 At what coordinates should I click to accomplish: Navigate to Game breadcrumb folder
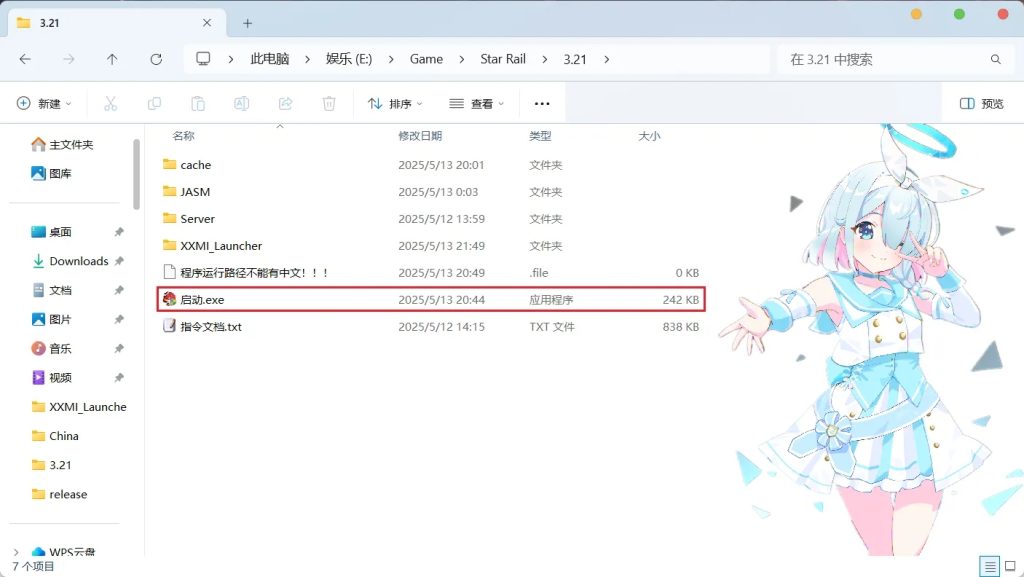coord(426,59)
